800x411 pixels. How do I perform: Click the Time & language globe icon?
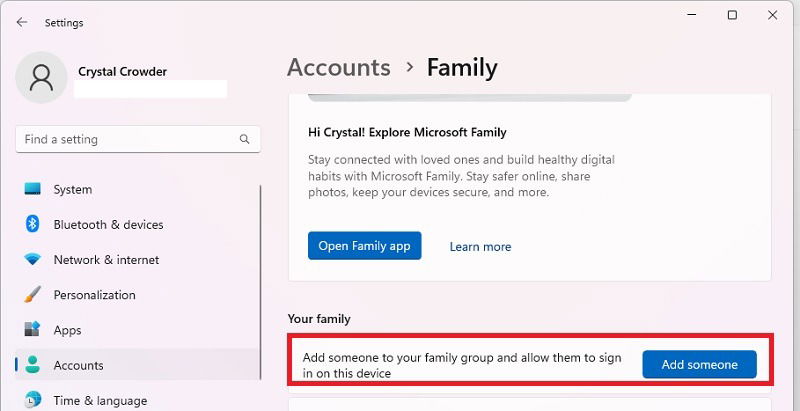32,400
